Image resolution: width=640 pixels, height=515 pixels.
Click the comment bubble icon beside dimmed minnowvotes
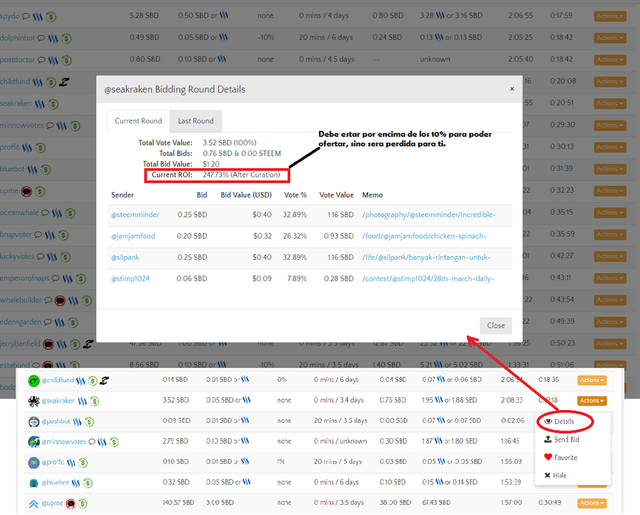50,126
